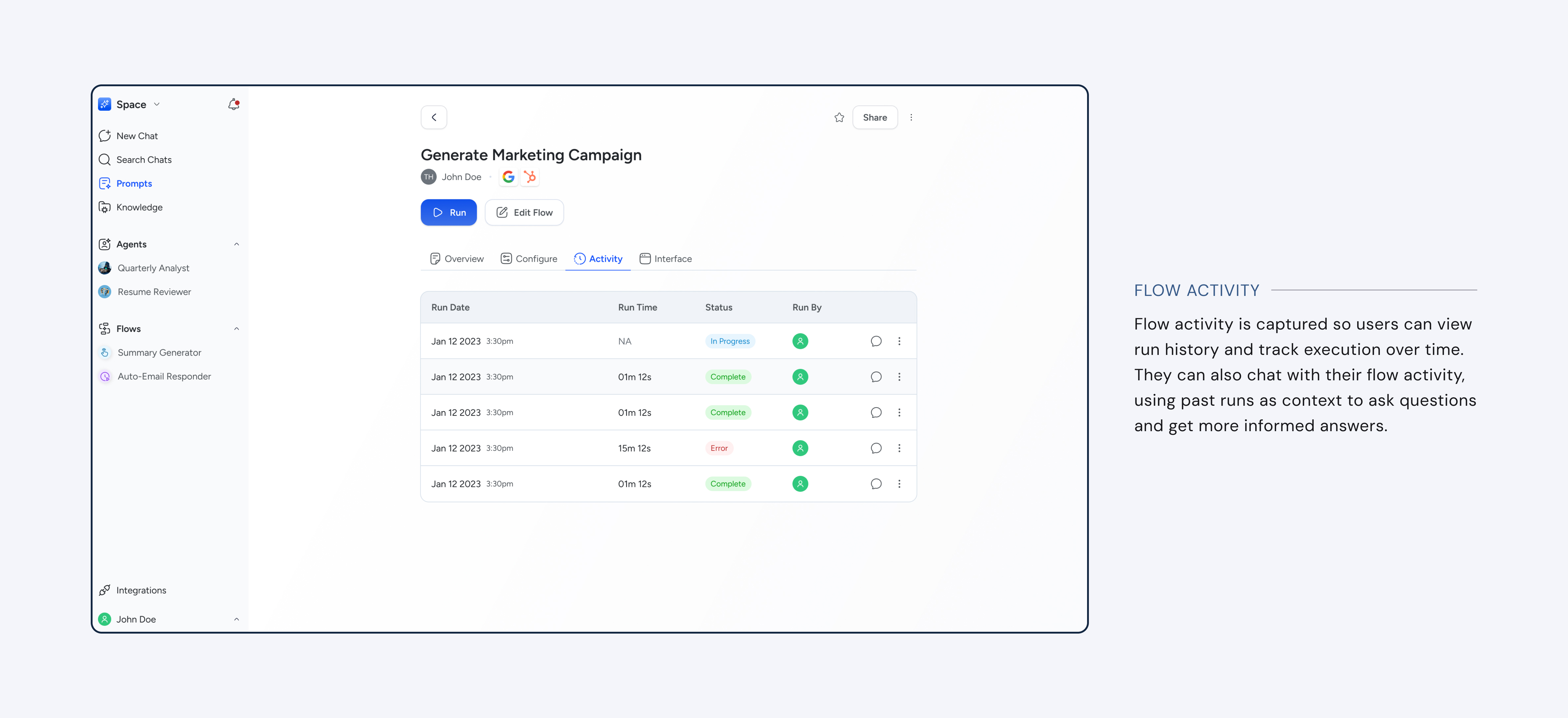Click the Knowledge sidebar icon
This screenshot has width=1568, height=718.
[x=104, y=207]
